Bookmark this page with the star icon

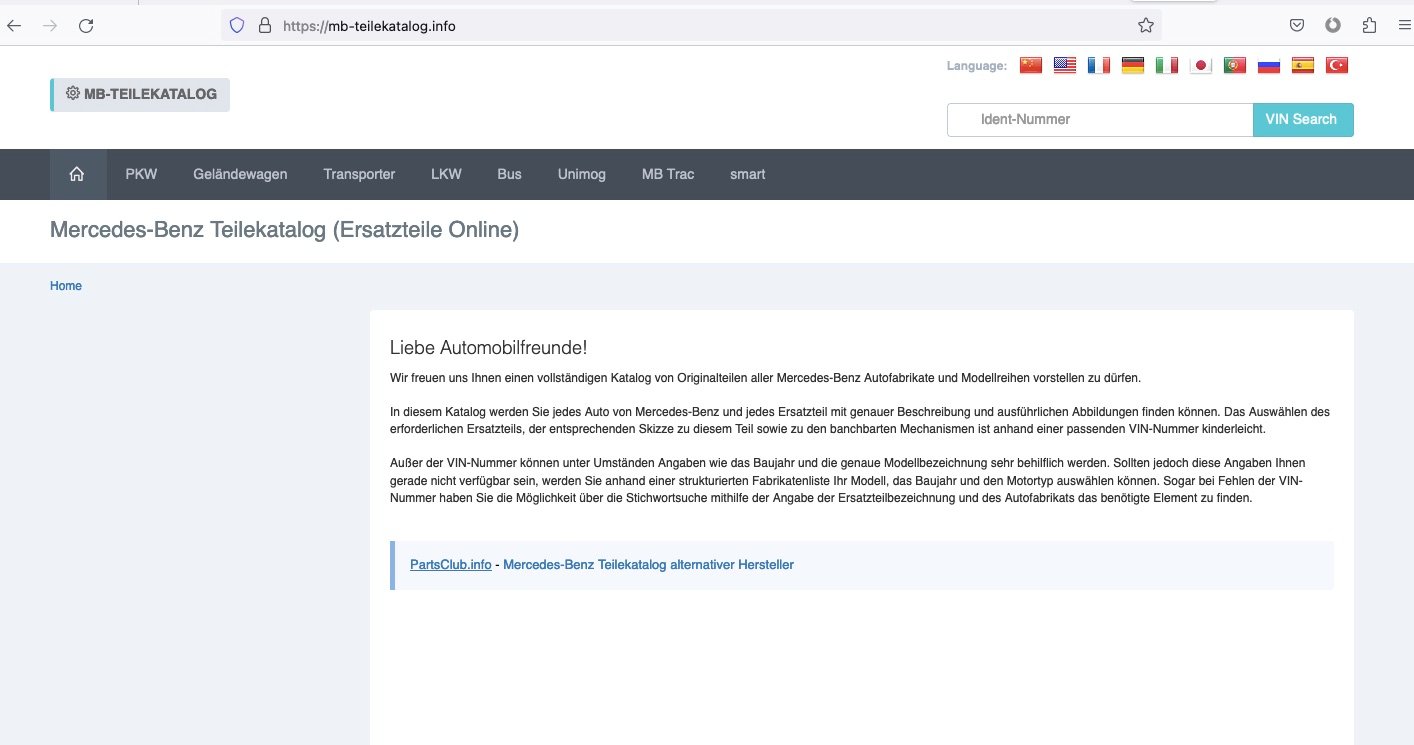1146,26
